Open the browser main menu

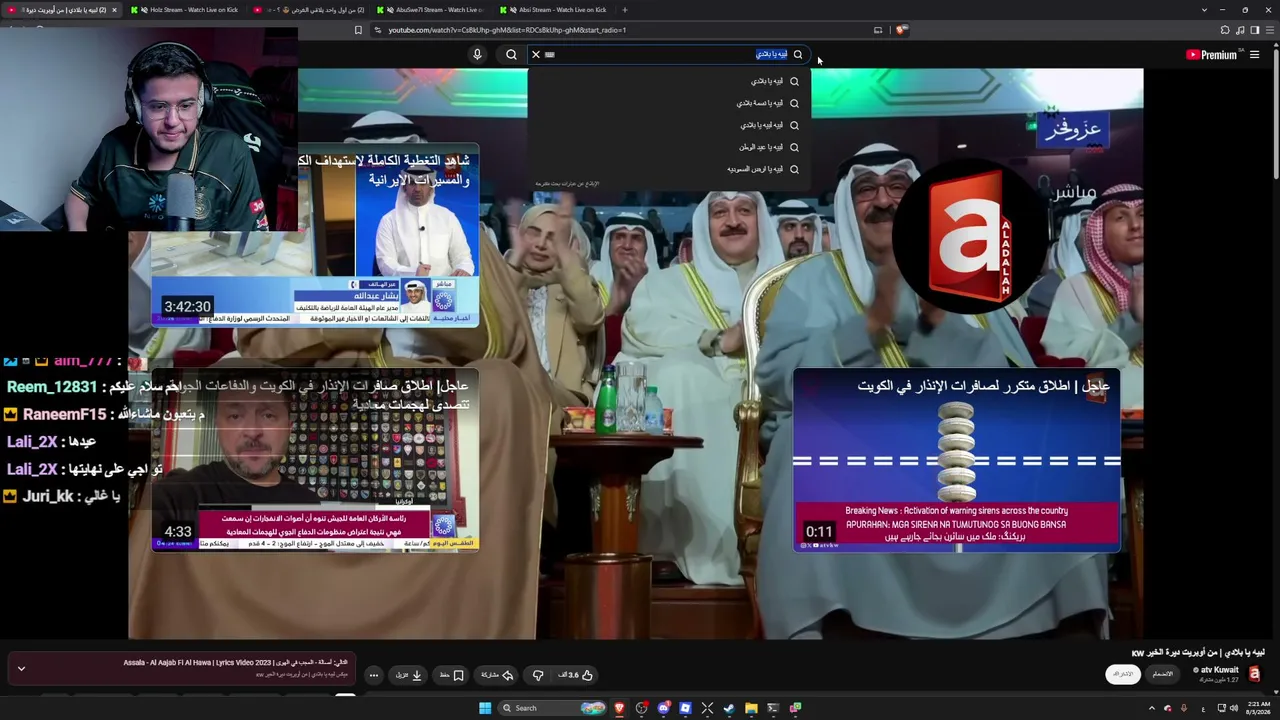click(1269, 30)
